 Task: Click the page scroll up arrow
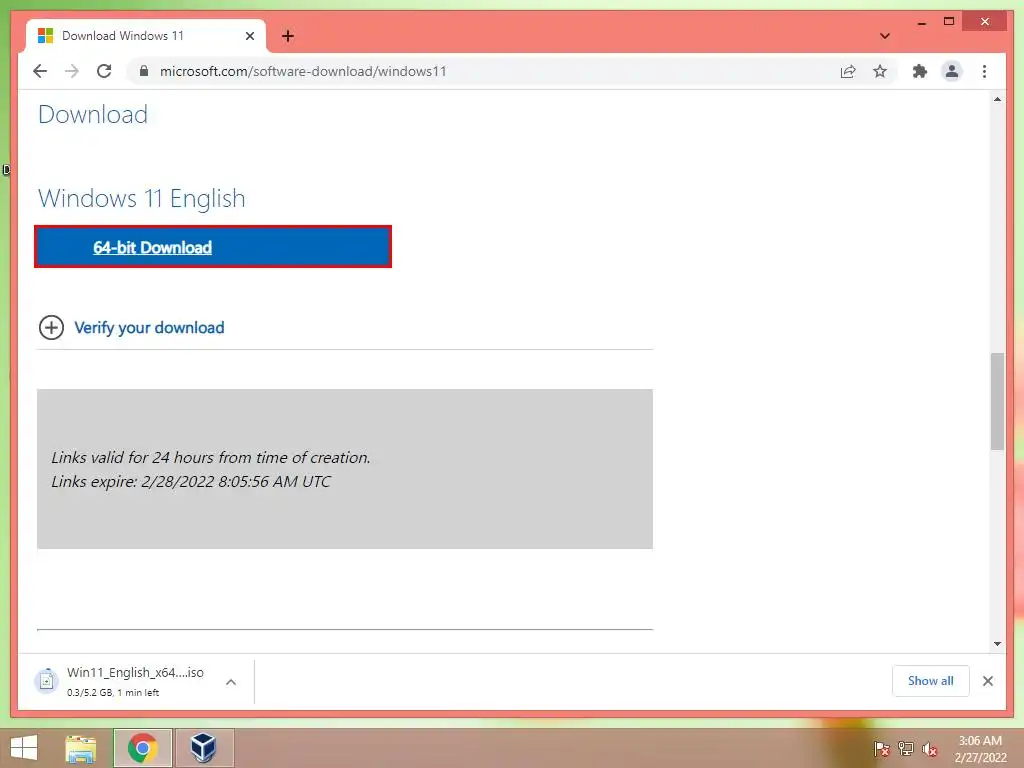pyautogui.click(x=997, y=99)
